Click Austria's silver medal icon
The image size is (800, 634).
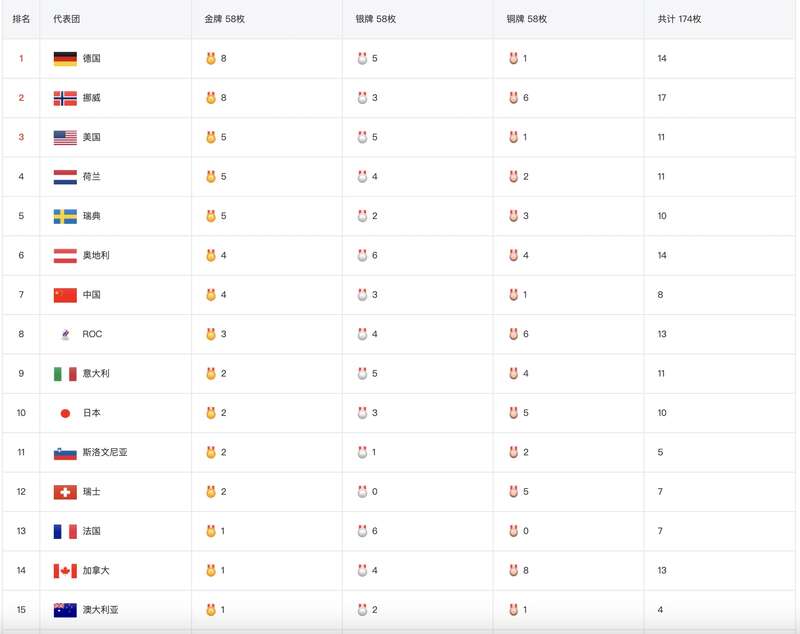coord(362,256)
